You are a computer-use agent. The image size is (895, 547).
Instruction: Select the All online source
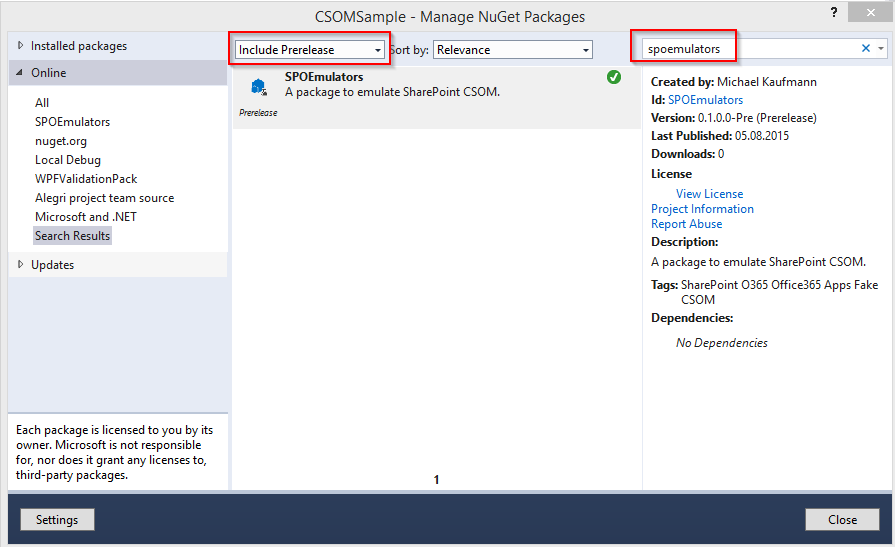pos(42,103)
